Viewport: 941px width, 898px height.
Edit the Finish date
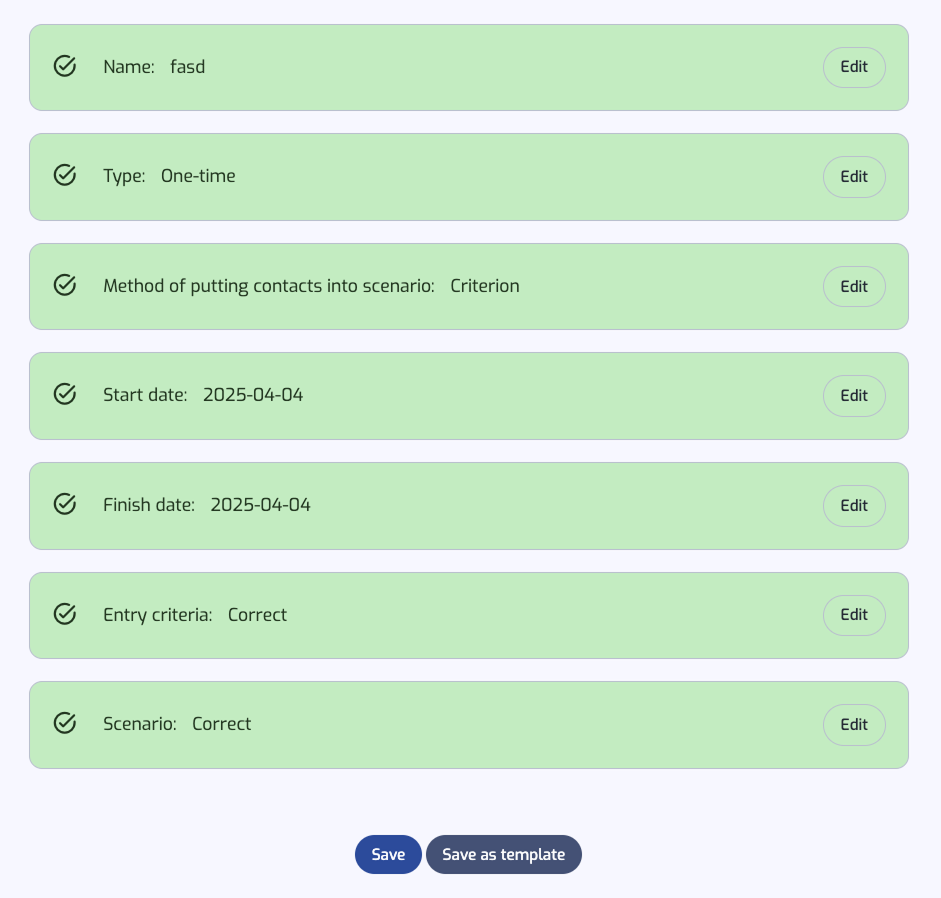[x=854, y=506]
